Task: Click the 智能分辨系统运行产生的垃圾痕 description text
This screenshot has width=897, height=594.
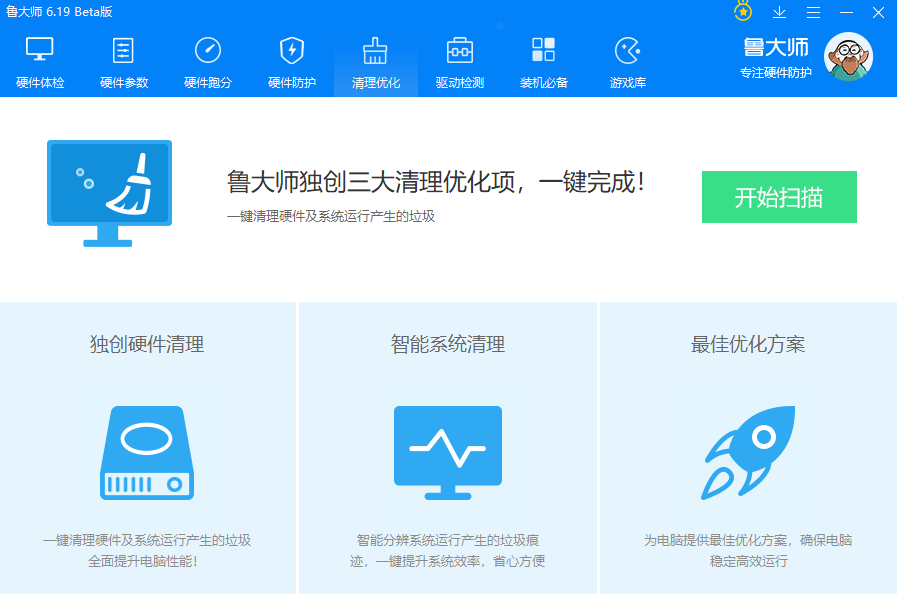Action: tap(448, 540)
